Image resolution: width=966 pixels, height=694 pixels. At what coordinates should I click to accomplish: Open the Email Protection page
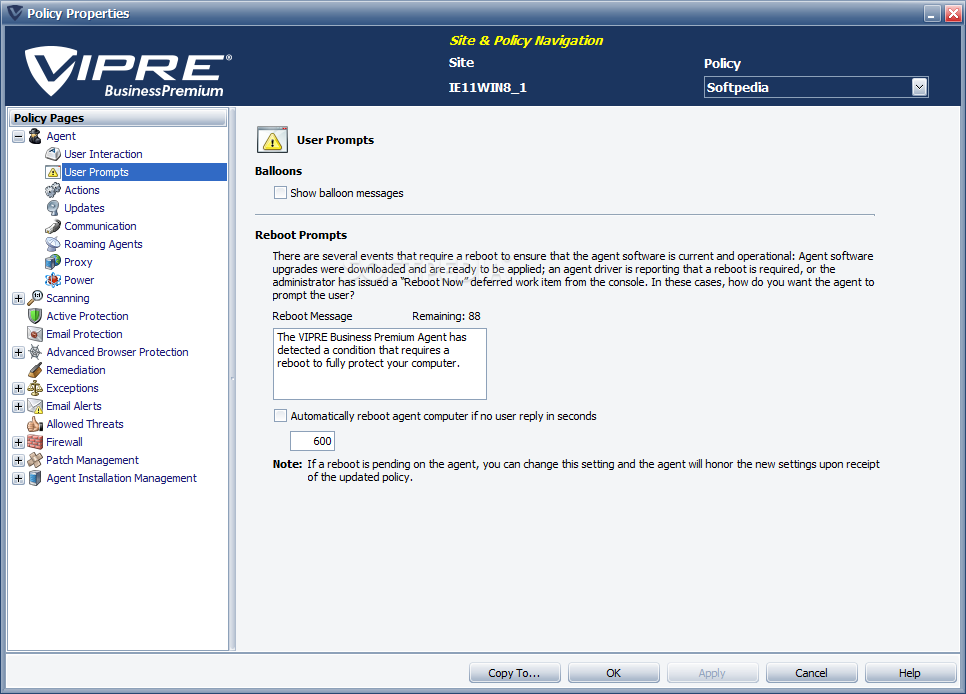[84, 334]
